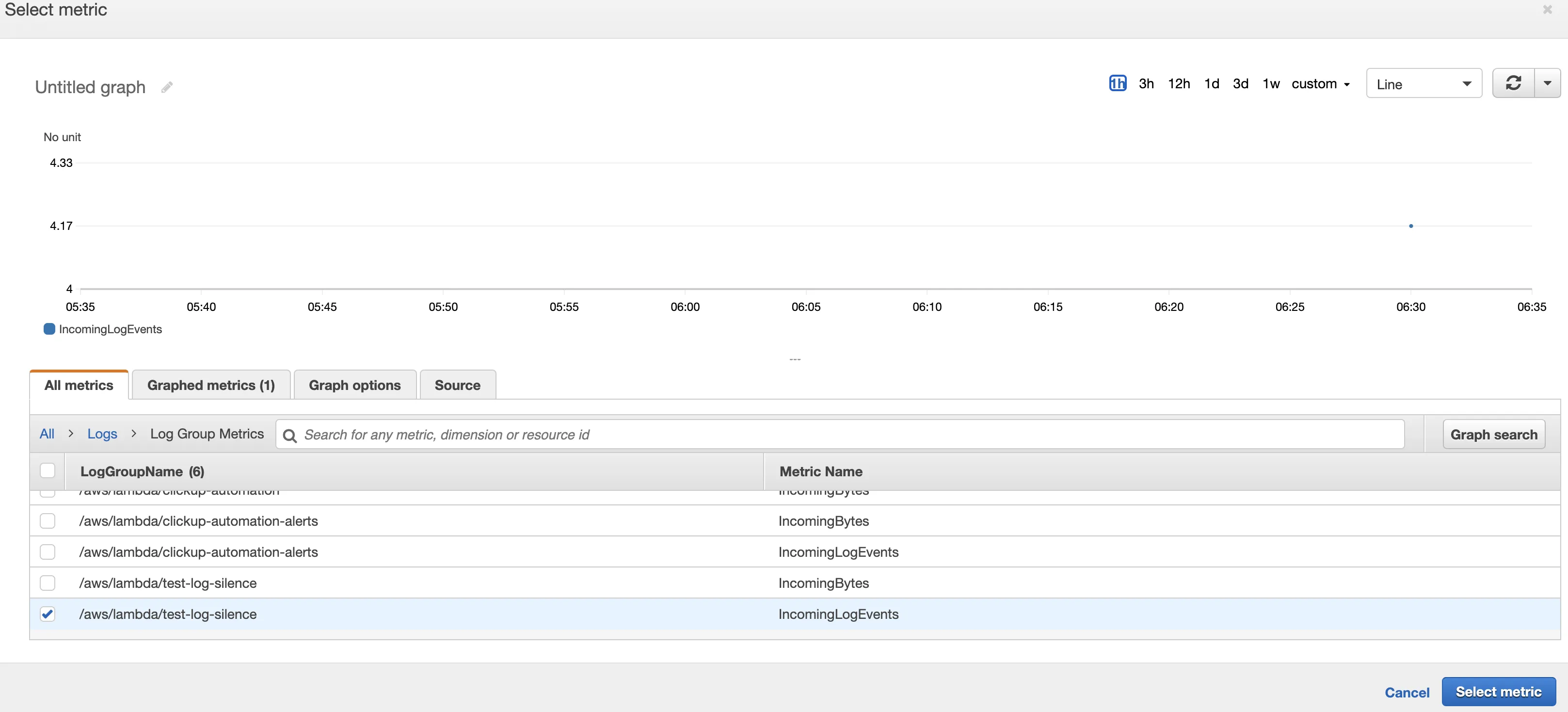The image size is (1568, 712).
Task: Click the pencil icon to rename graph
Action: point(167,88)
